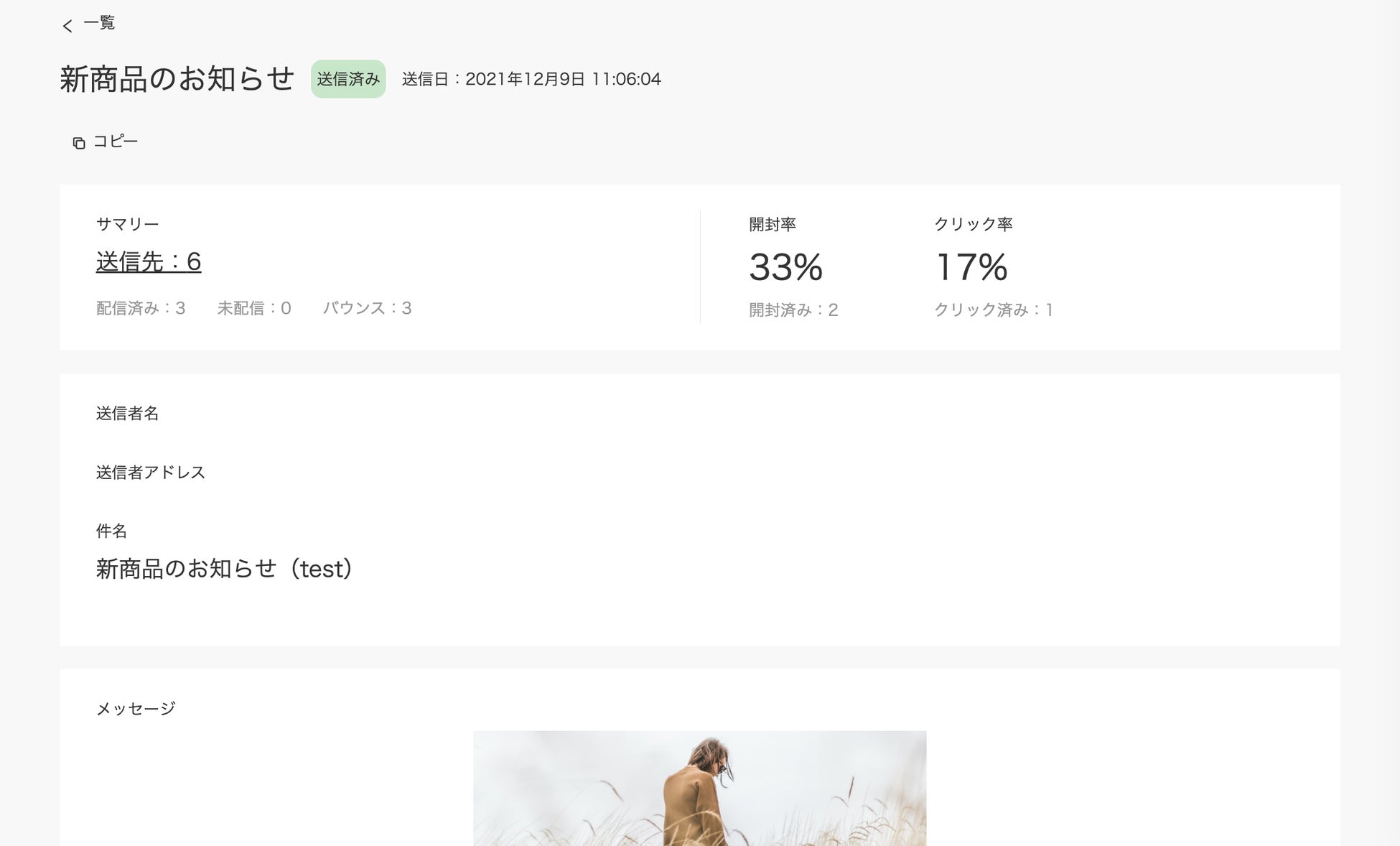
Task: Click the send date timestamp text
Action: coord(531,79)
